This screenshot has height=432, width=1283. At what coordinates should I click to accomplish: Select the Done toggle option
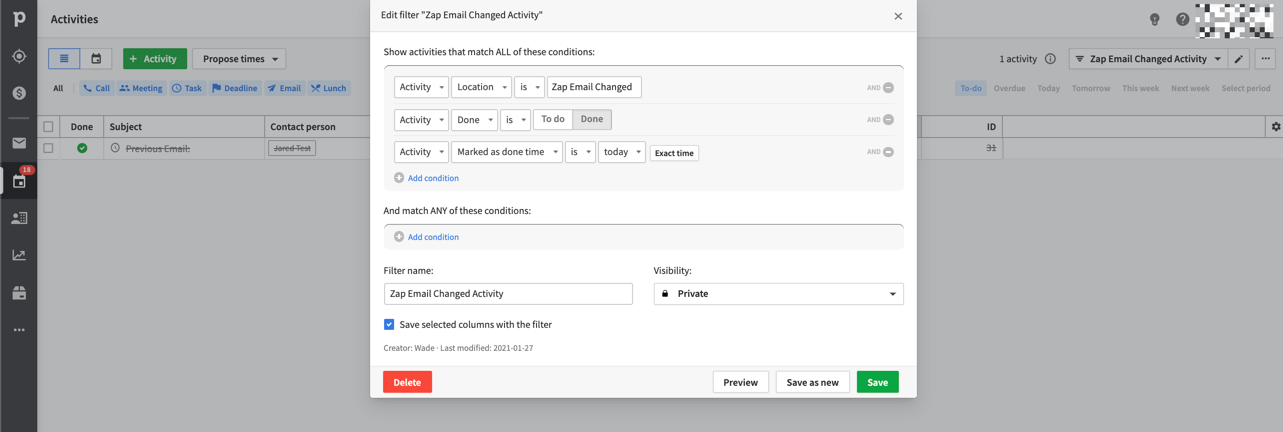[x=592, y=120]
